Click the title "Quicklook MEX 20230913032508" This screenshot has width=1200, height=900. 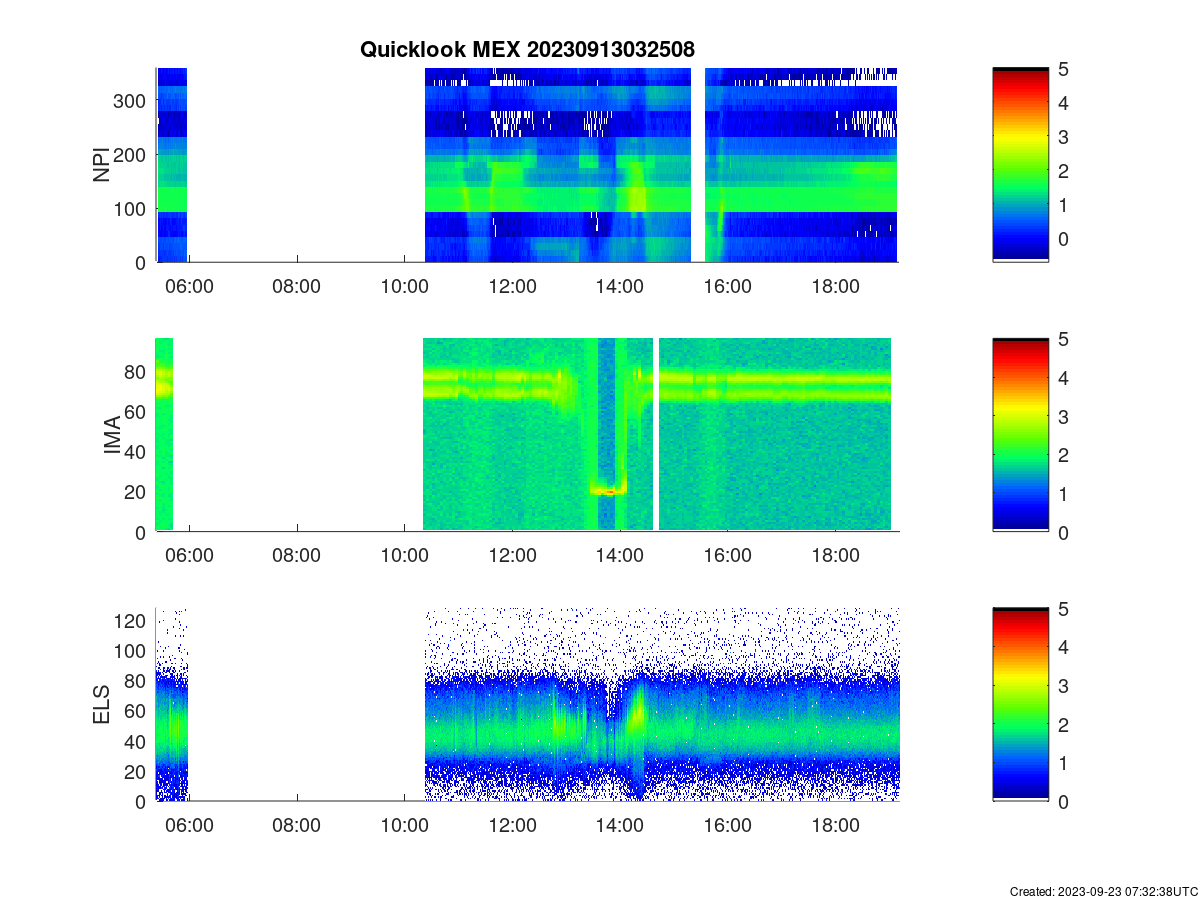point(527,48)
